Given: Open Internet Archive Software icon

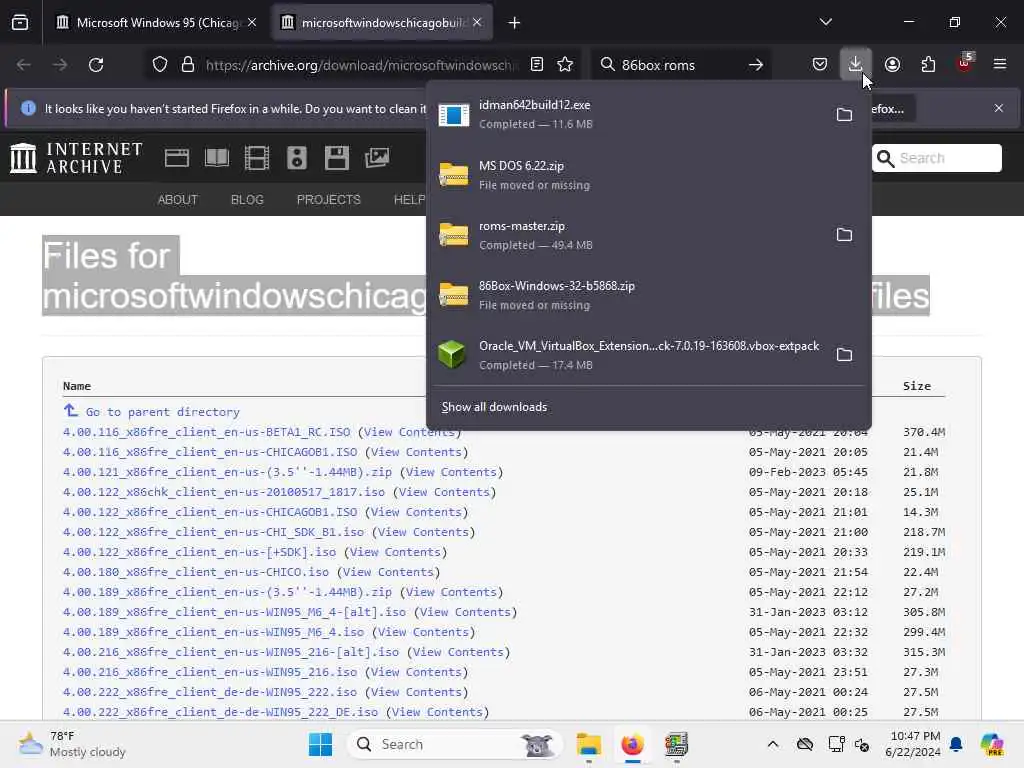Looking at the screenshot, I should pyautogui.click(x=337, y=158).
